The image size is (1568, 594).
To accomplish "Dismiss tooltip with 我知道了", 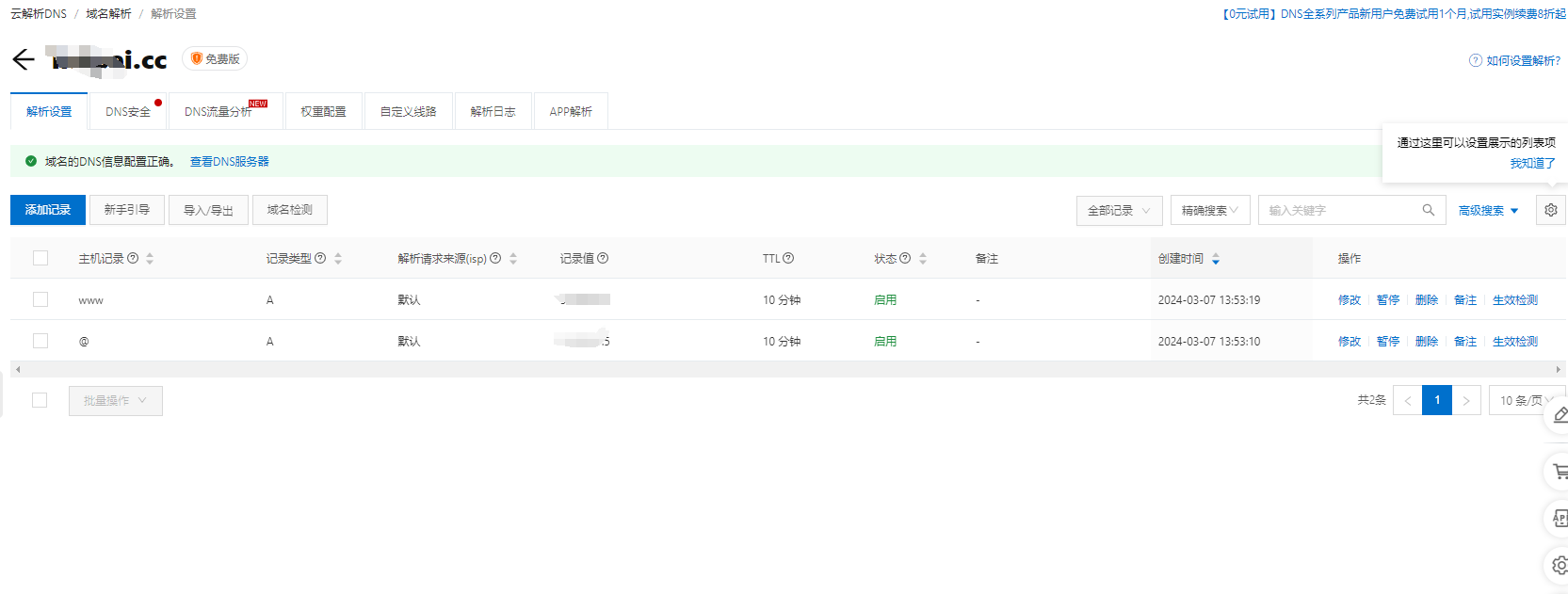I will tap(1532, 163).
